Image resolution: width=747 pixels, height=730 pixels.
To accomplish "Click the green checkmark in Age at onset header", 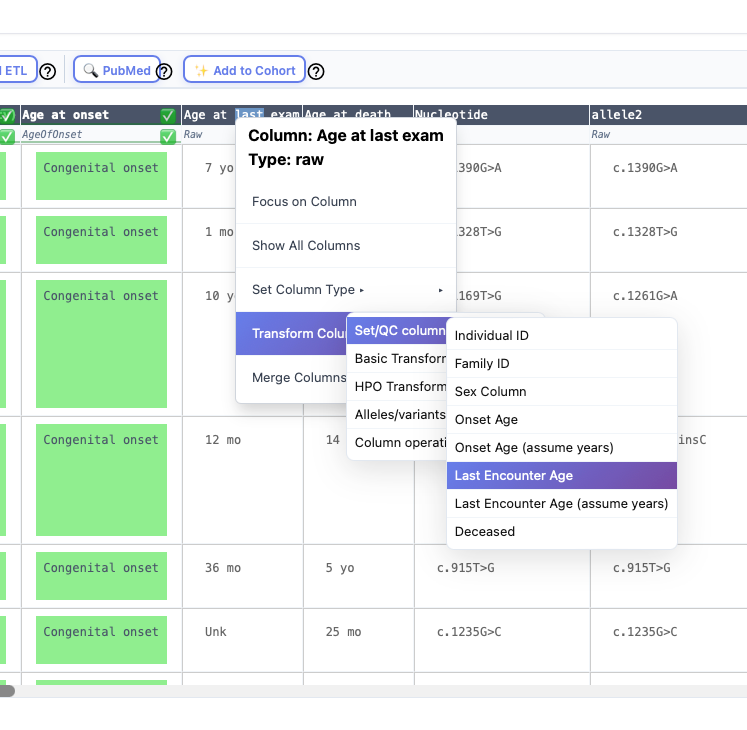I will (168, 116).
